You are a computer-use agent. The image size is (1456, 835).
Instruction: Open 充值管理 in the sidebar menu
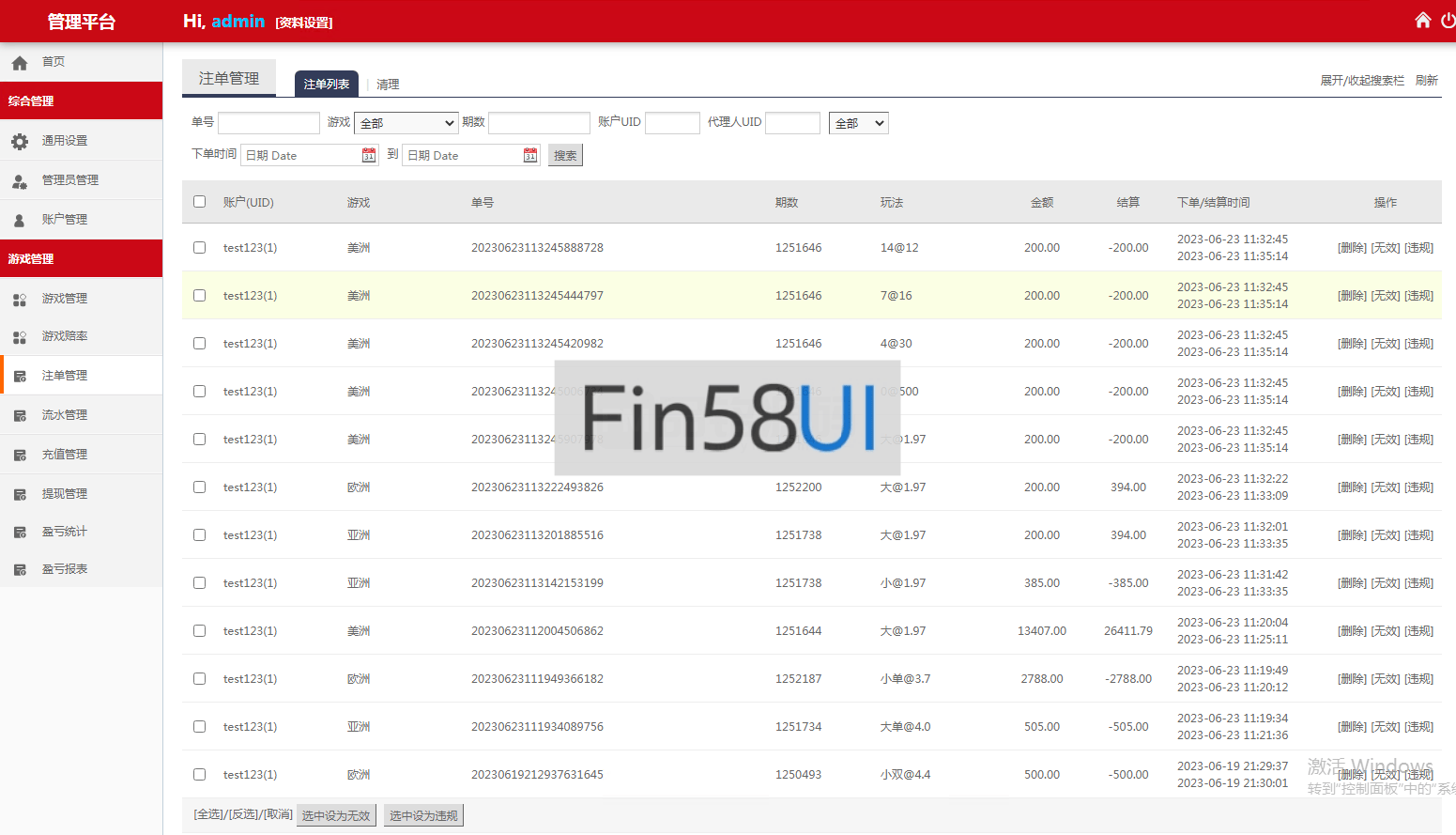[x=65, y=455]
